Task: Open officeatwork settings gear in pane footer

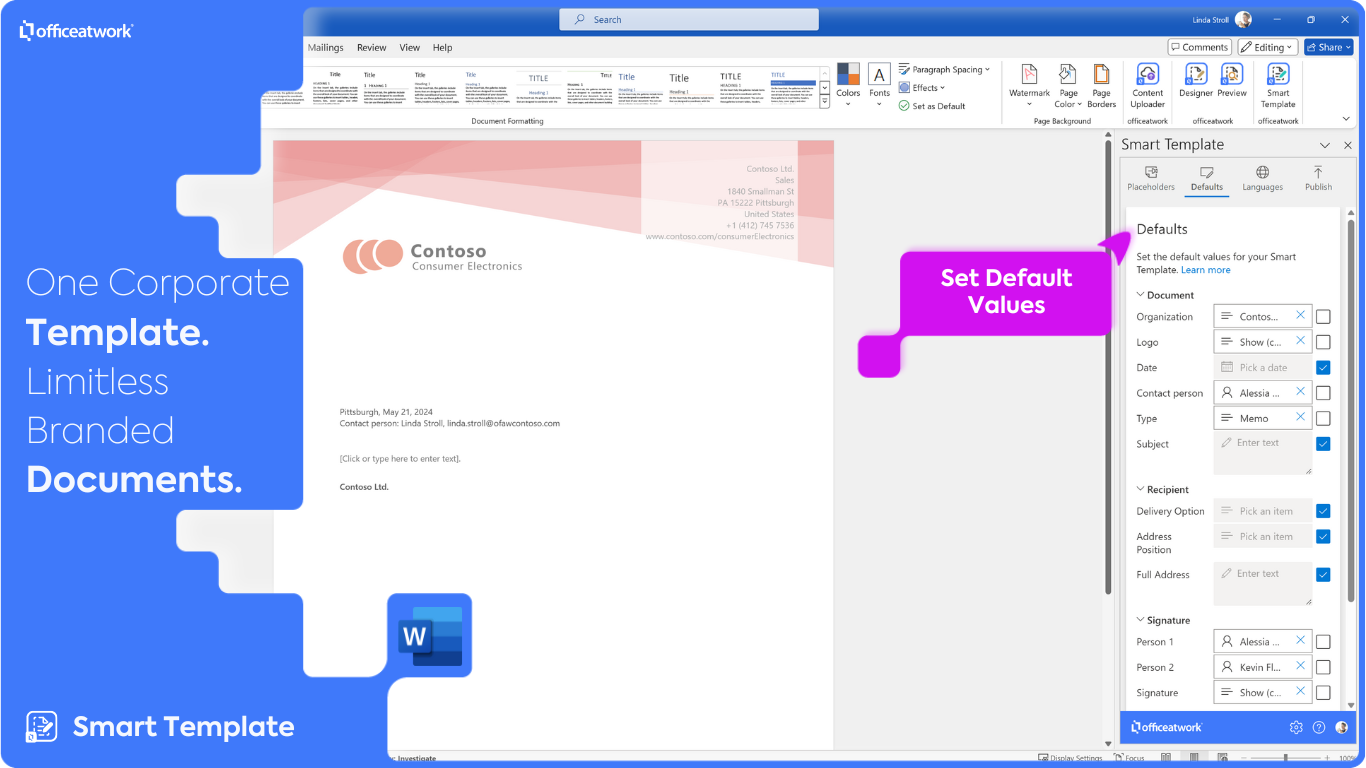Action: (1296, 727)
